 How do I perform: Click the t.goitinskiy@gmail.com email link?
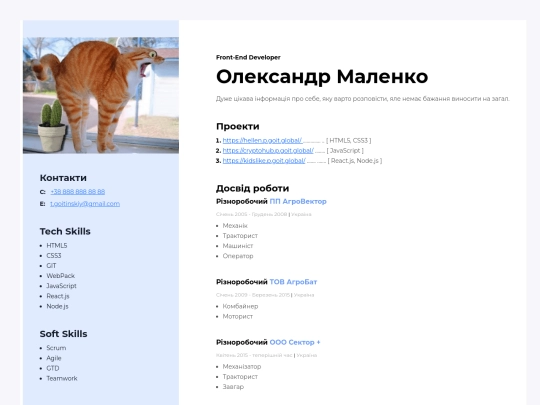tap(85, 204)
